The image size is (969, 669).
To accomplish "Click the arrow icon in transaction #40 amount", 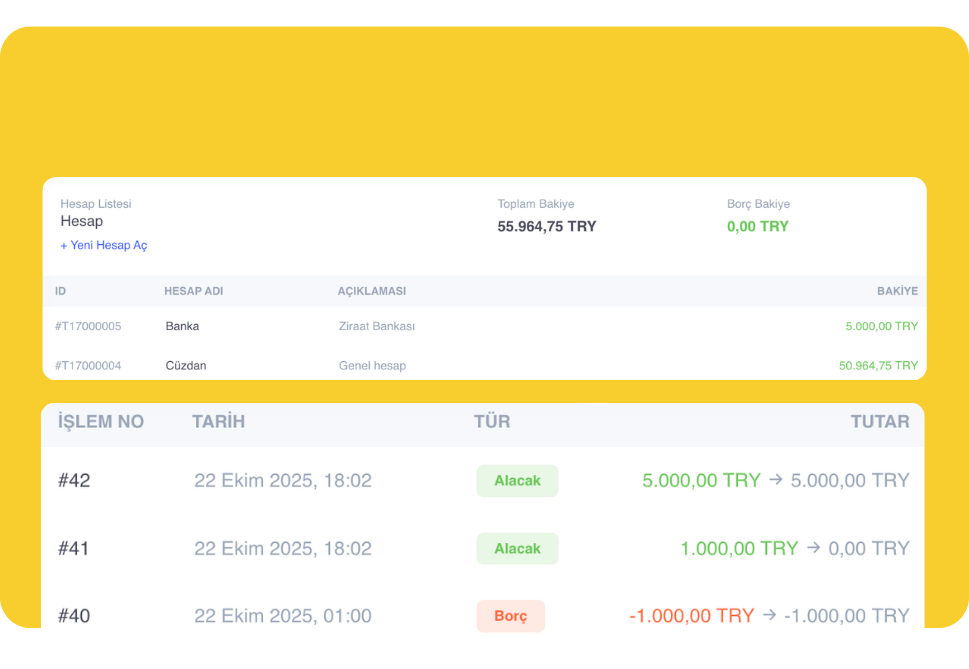I will [769, 616].
